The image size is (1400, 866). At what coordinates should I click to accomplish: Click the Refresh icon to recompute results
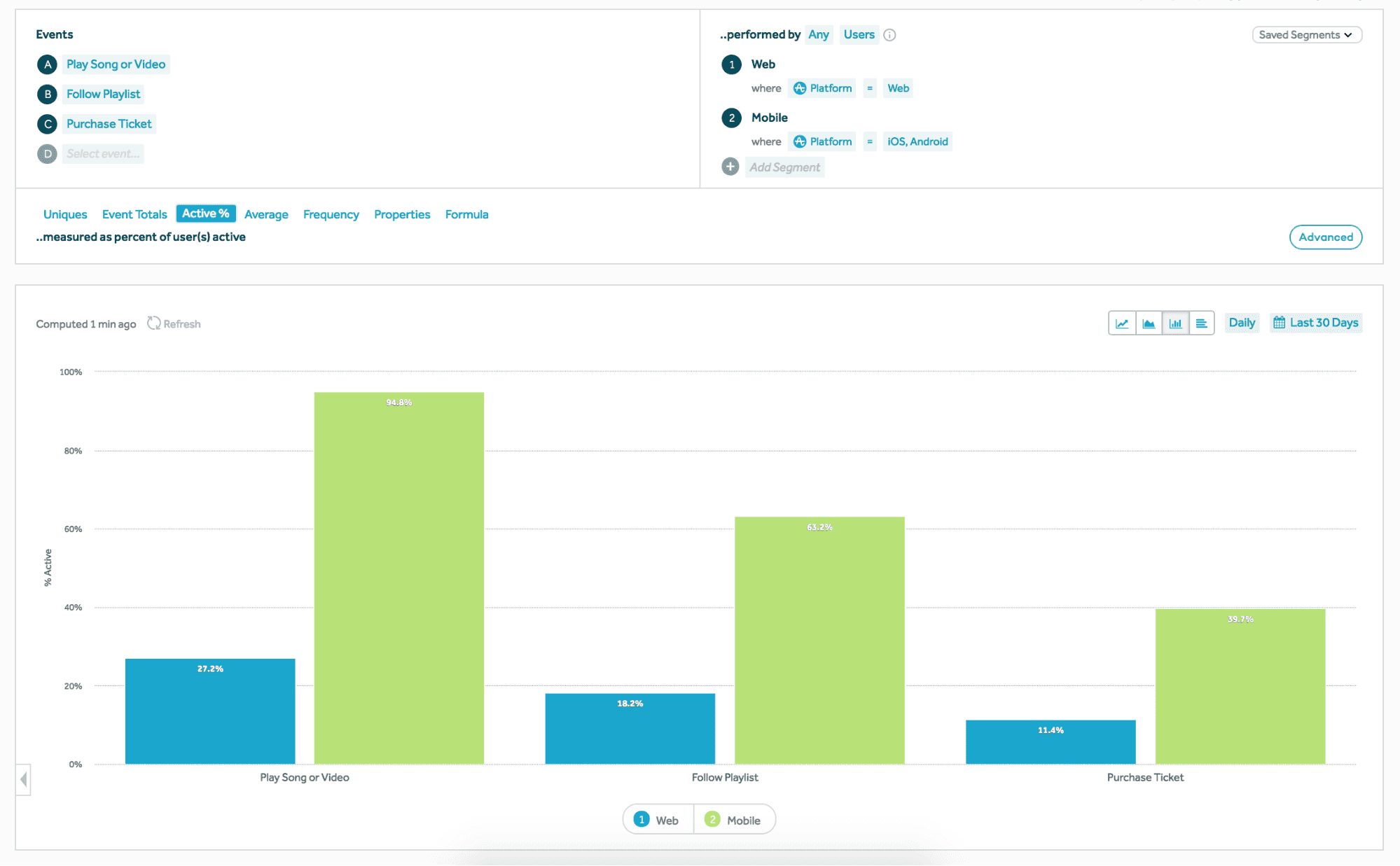coord(155,323)
